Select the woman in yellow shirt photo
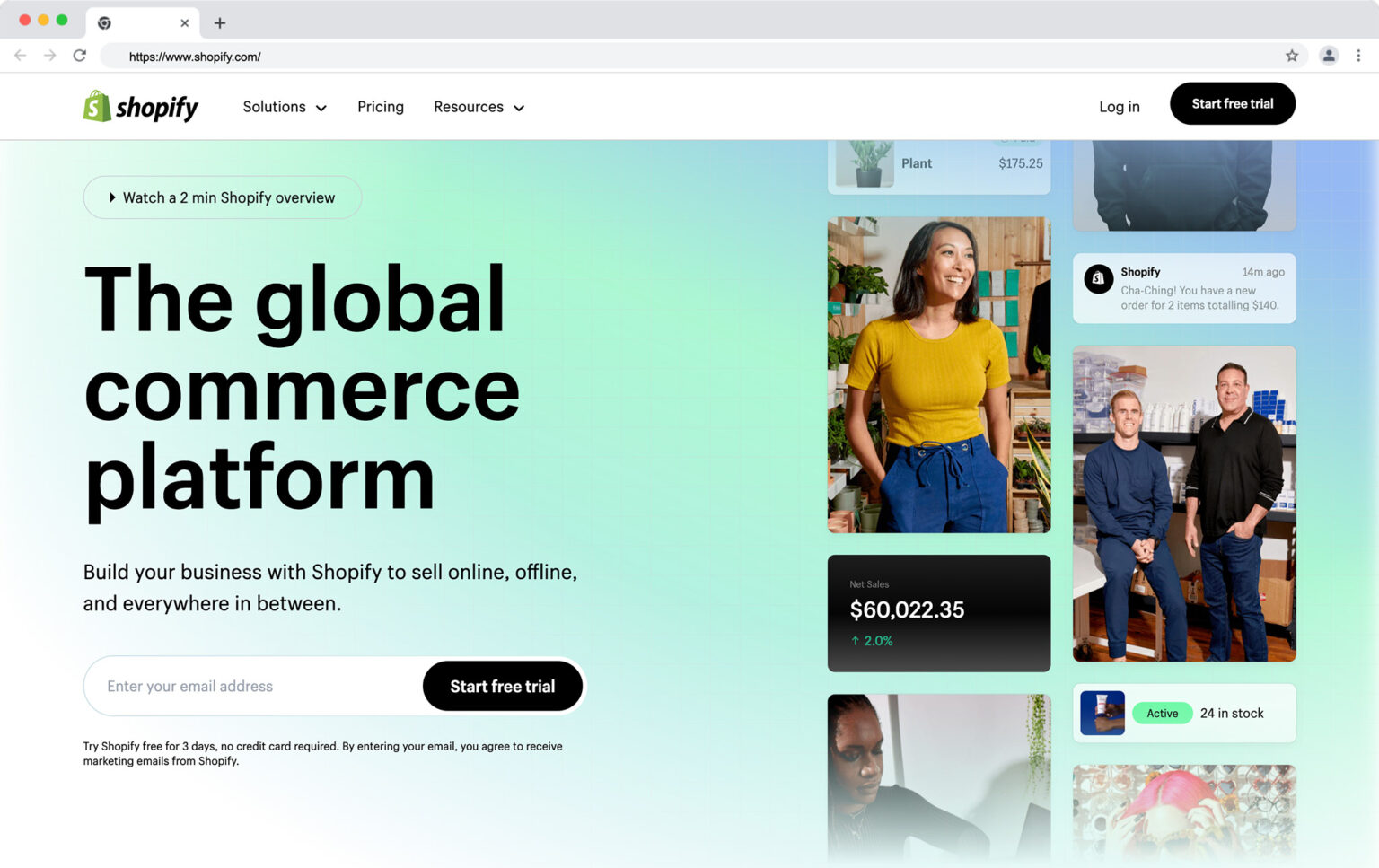This screenshot has width=1379, height=868. pyautogui.click(x=939, y=374)
